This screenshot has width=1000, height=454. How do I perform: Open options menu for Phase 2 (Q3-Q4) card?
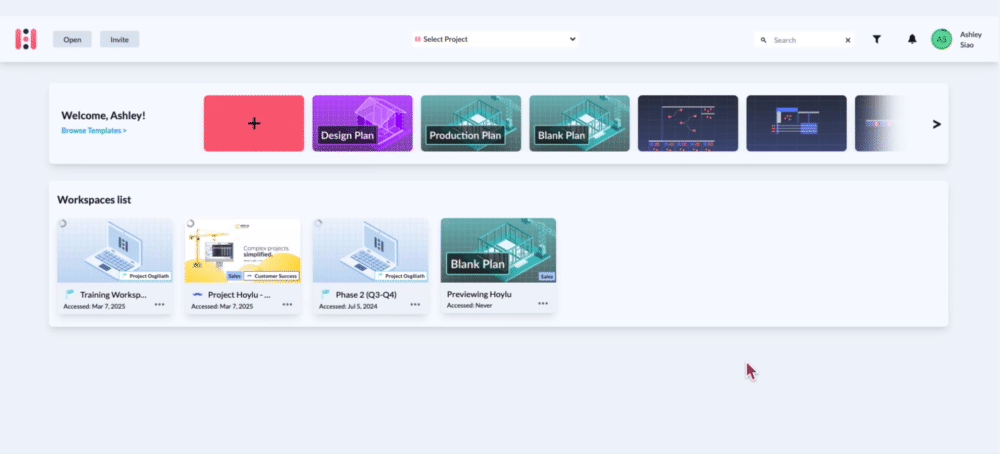[x=415, y=304]
